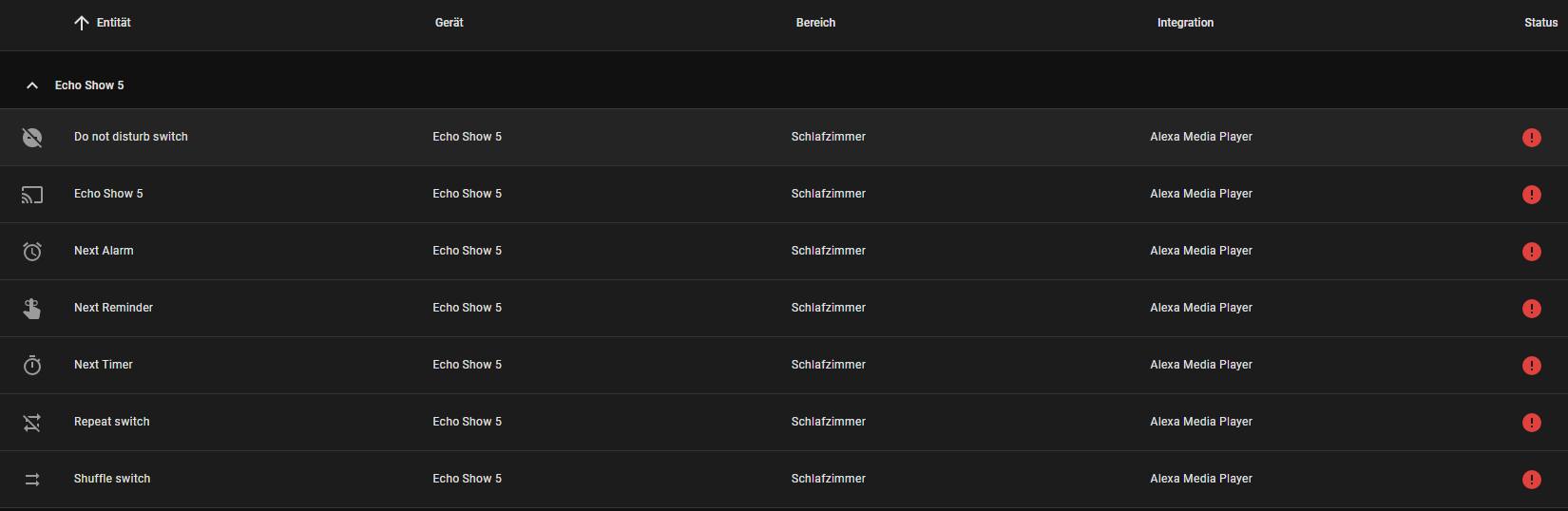Click the Next Alarm clock icon
The width and height of the screenshot is (1568, 511).
coord(32,252)
